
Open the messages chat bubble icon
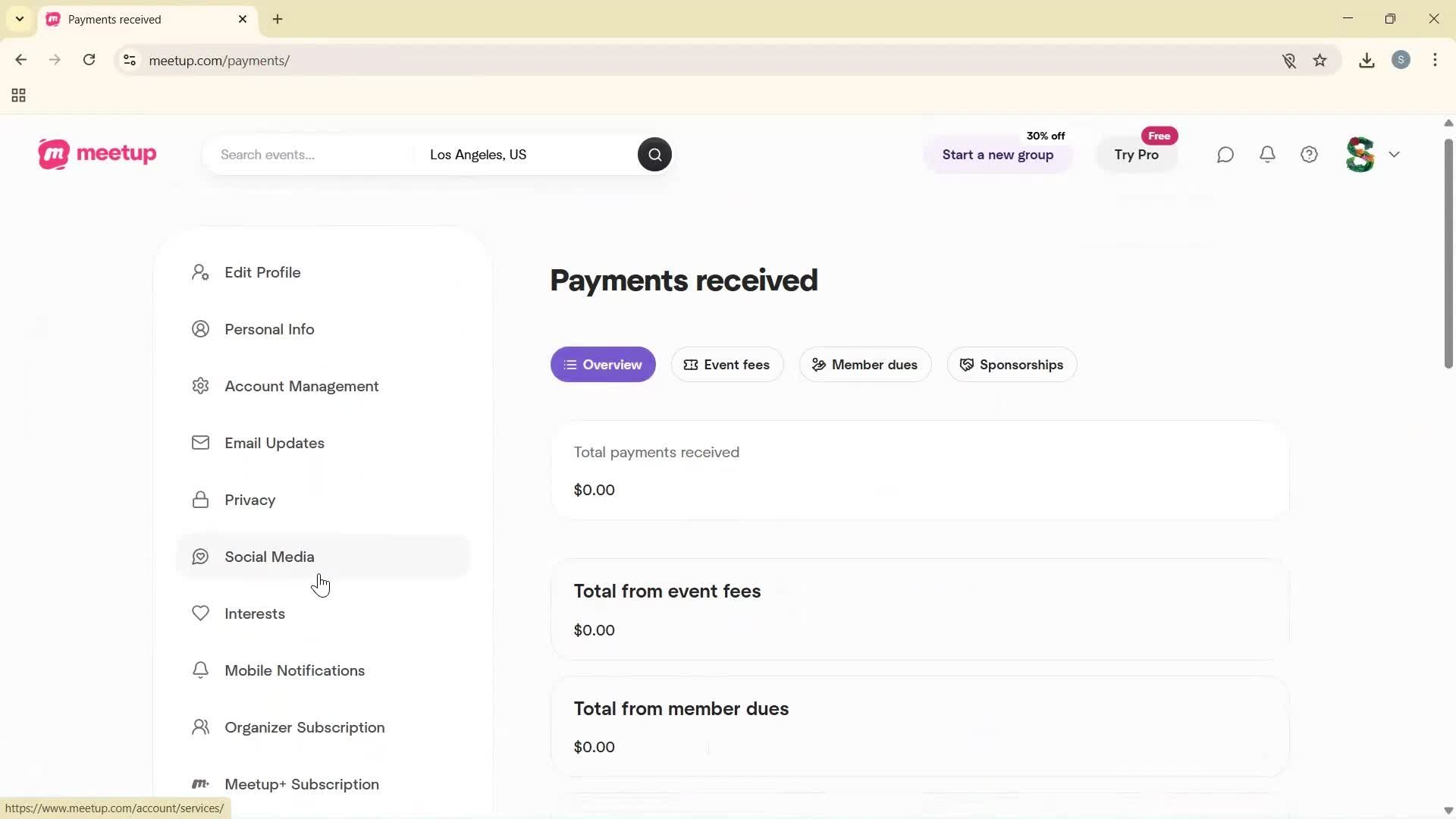pos(1225,155)
